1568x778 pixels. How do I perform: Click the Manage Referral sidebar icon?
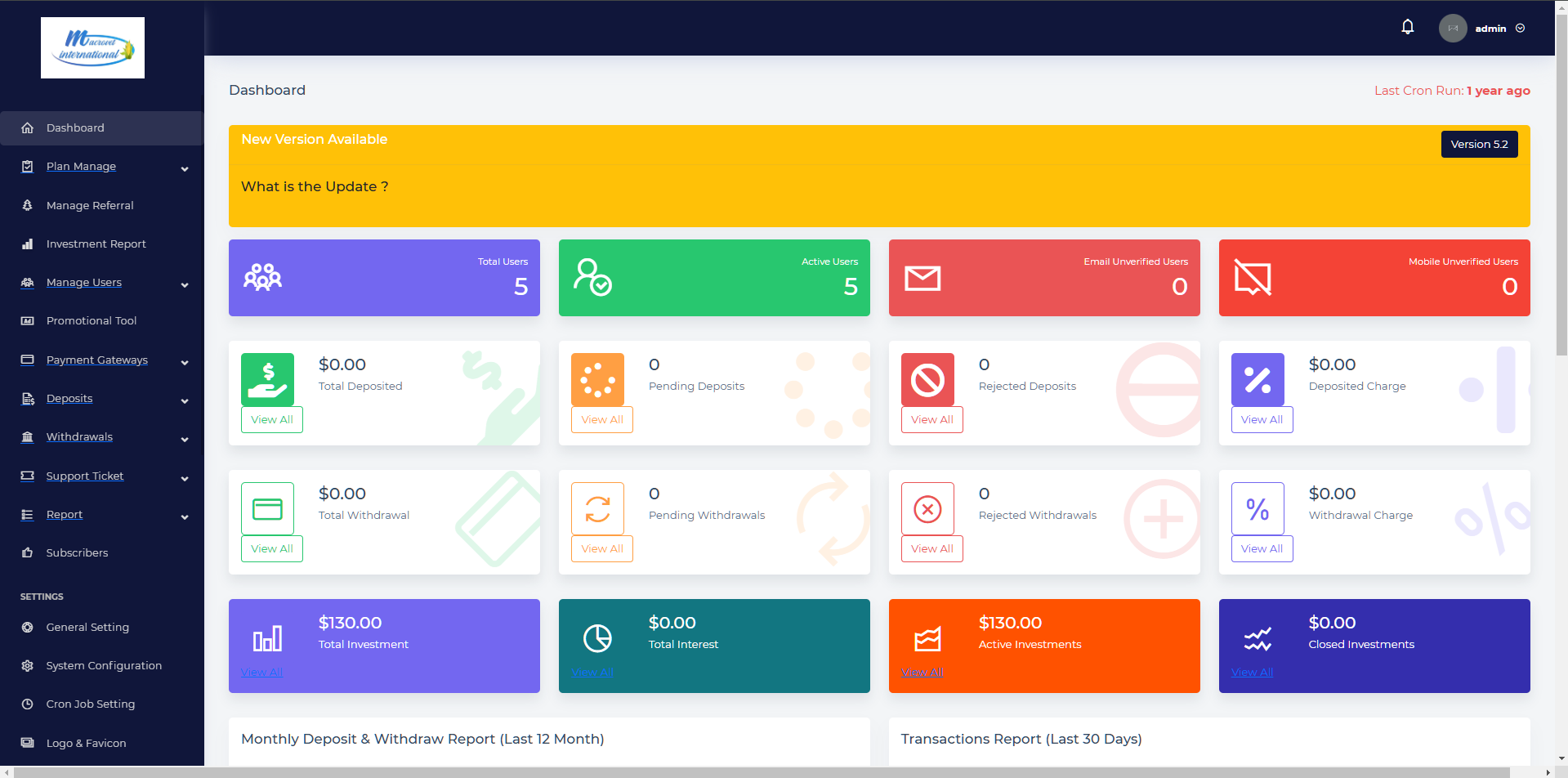(x=27, y=205)
